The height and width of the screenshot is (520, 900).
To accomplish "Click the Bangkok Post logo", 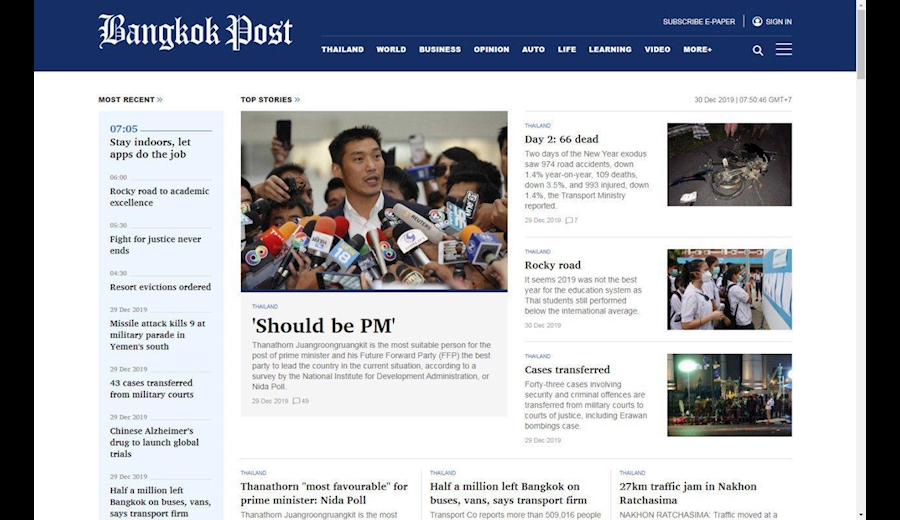I will click(195, 32).
